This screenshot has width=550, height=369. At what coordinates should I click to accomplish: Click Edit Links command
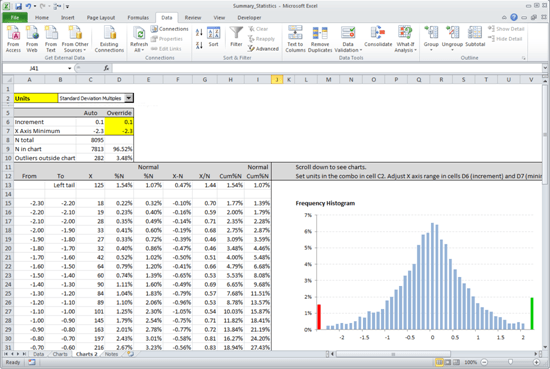click(x=166, y=49)
